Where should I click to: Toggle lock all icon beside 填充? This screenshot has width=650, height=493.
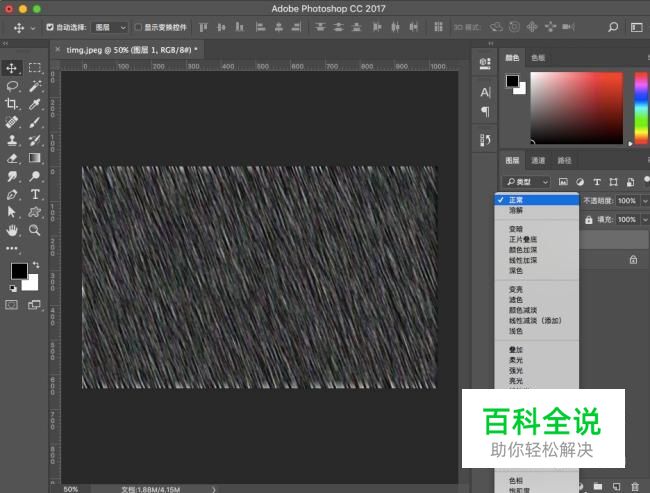click(x=589, y=220)
